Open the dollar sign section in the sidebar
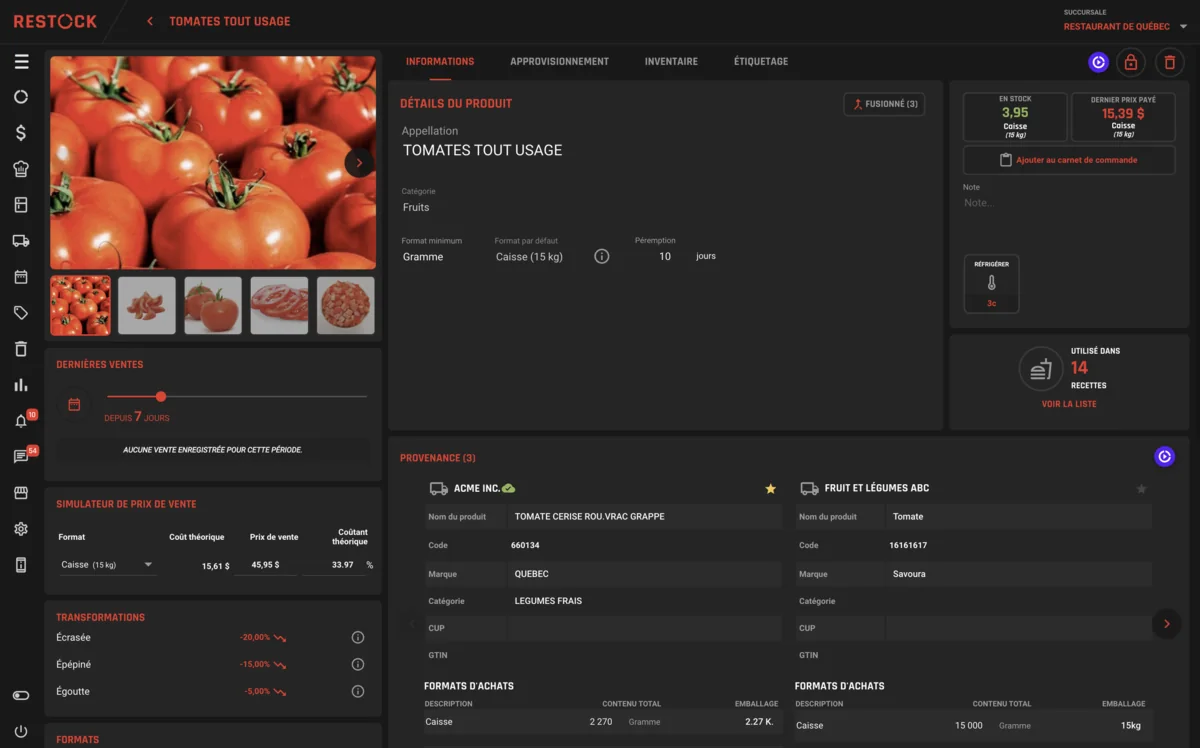This screenshot has height=748, width=1200. 21,133
